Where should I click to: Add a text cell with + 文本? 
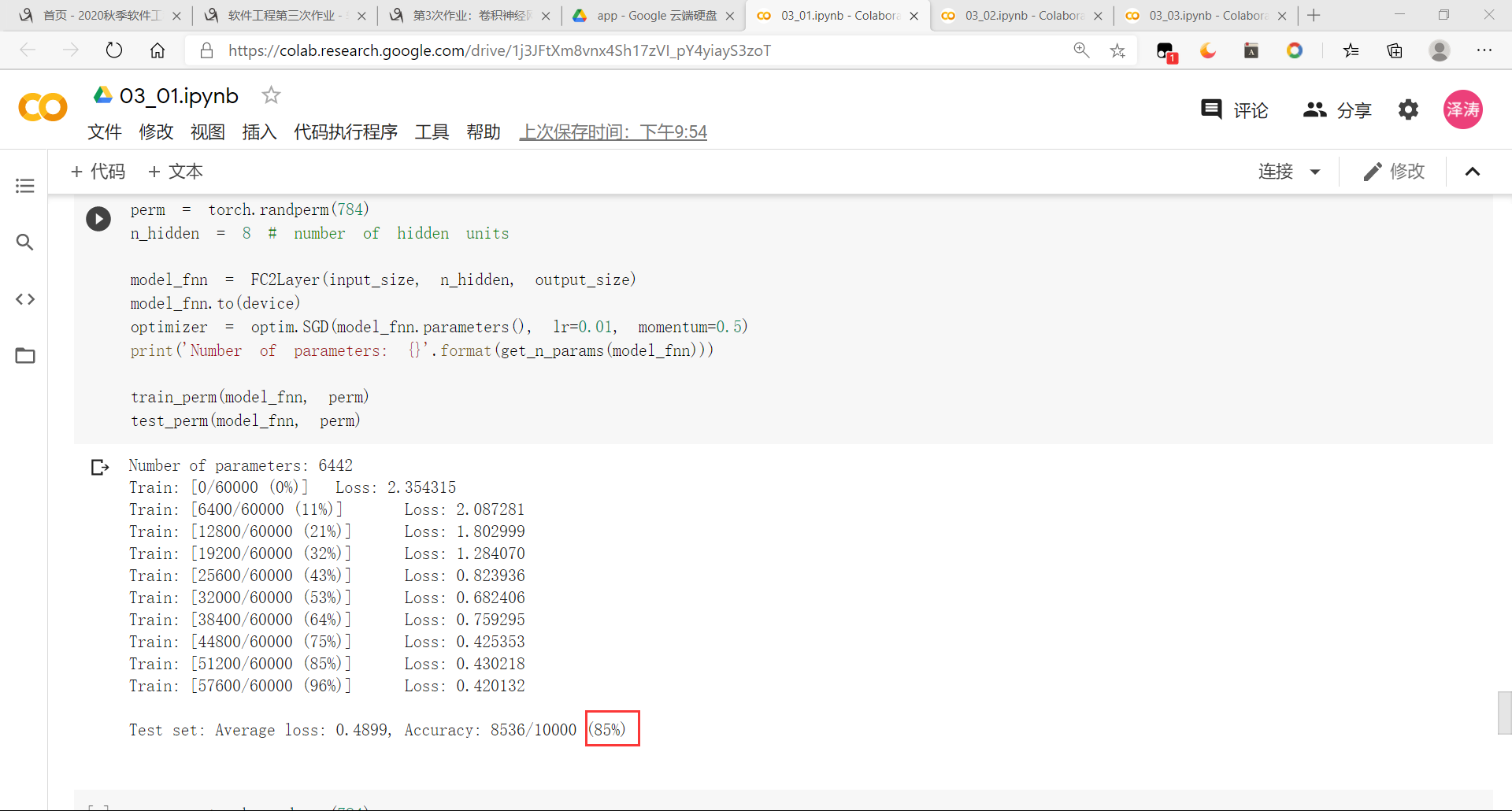(175, 172)
